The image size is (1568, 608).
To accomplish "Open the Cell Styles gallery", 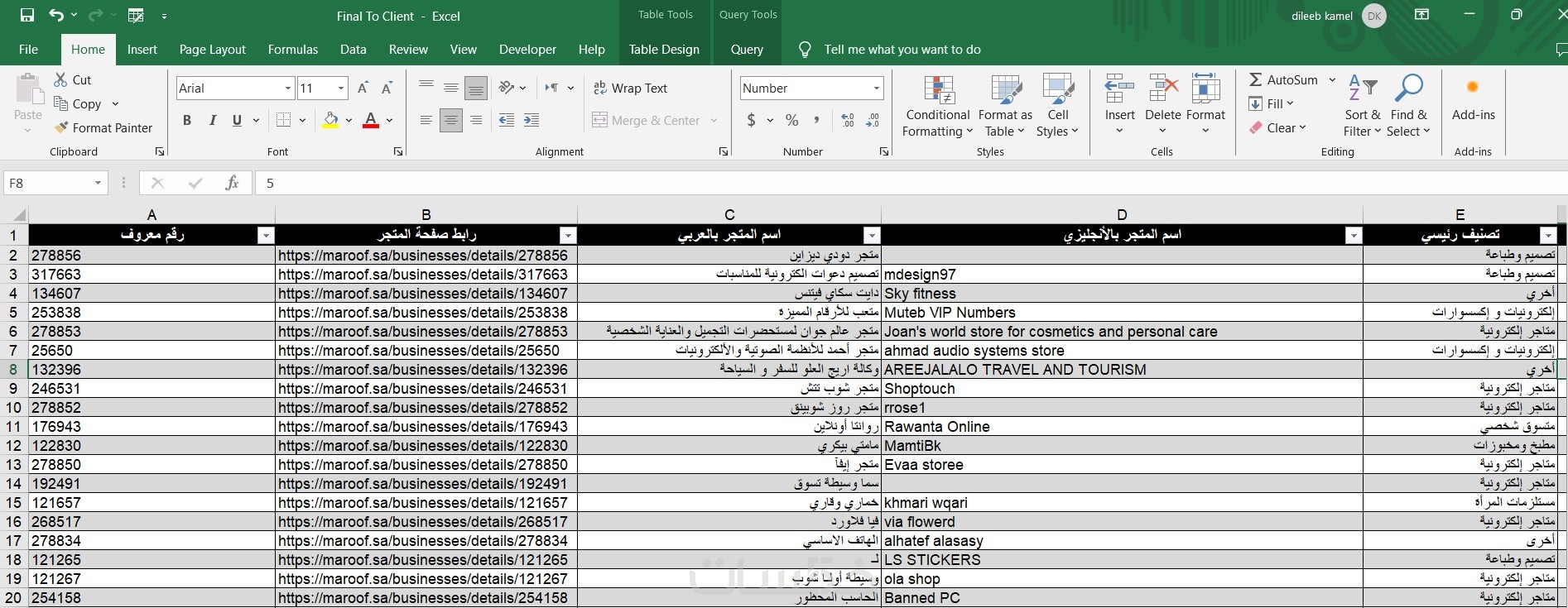I will 1057,107.
